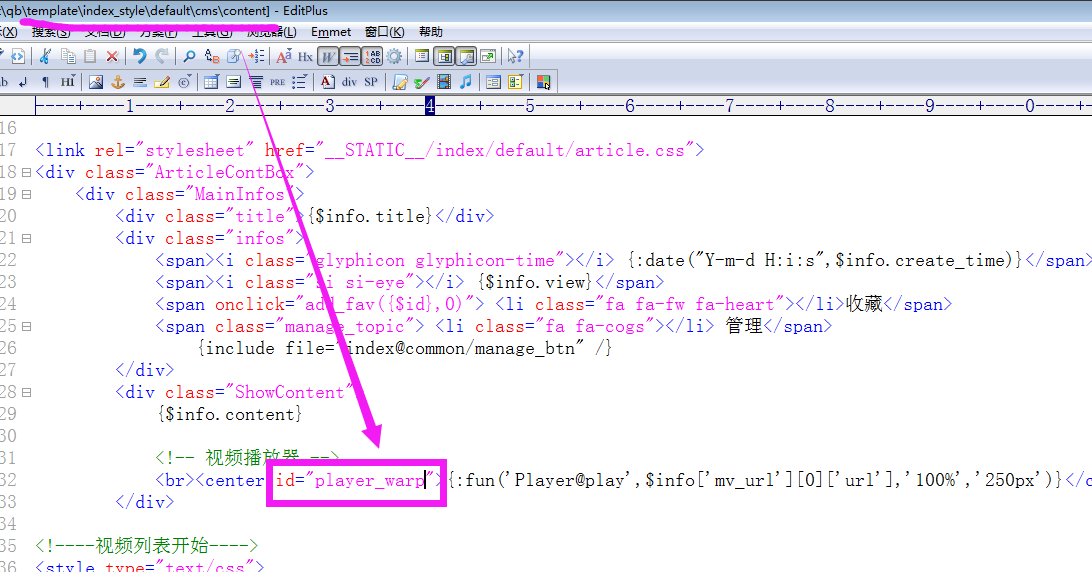Image resolution: width=1092 pixels, height=572 pixels.
Task: Click the Cut scissors icon
Action: point(45,56)
